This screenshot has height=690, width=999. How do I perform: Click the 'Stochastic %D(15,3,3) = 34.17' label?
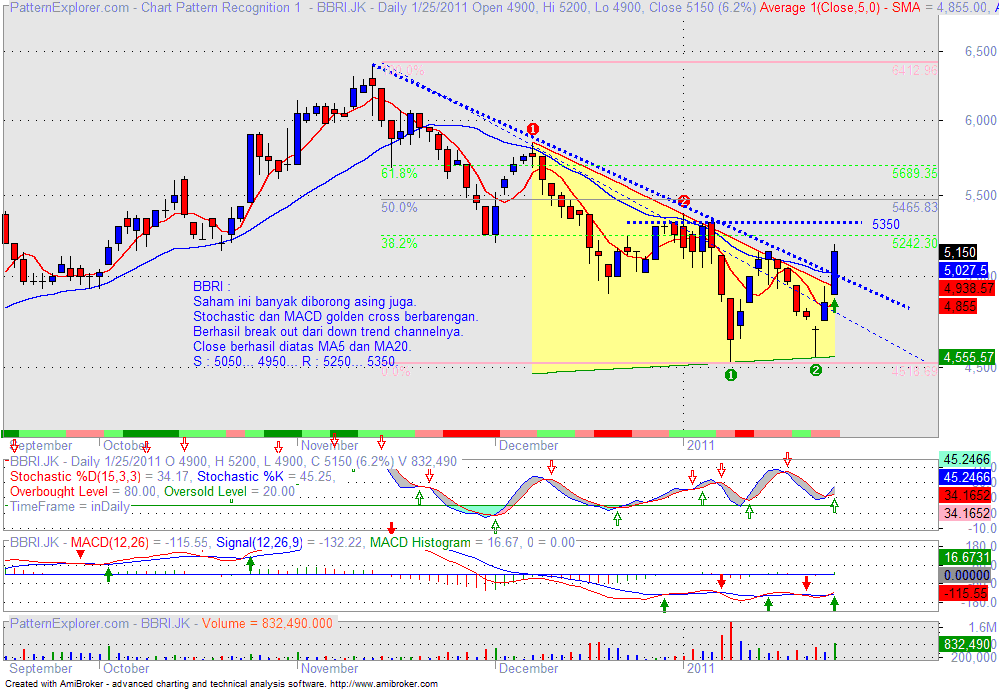point(100,476)
